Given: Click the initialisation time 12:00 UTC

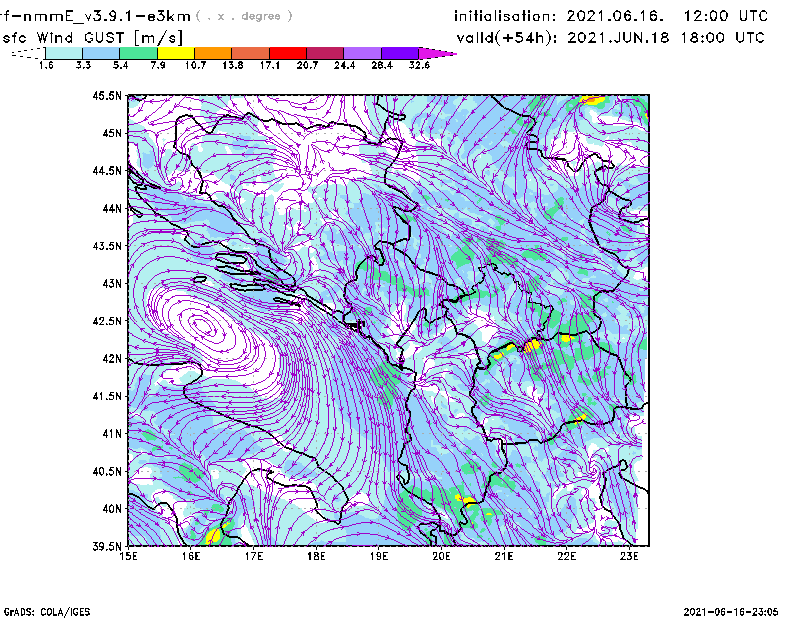Looking at the screenshot, I should pos(726,16).
